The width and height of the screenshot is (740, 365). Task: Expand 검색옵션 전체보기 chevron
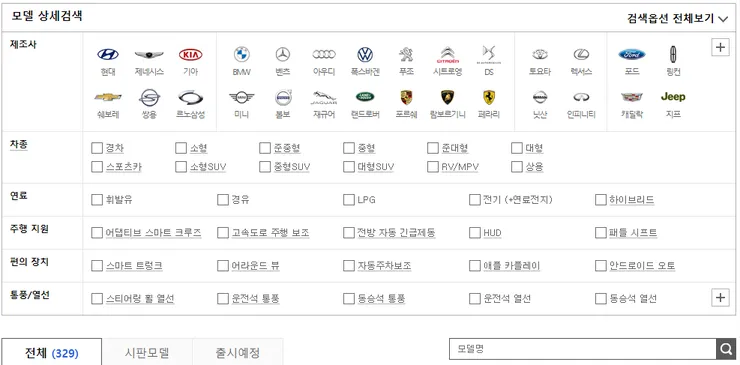[723, 19]
